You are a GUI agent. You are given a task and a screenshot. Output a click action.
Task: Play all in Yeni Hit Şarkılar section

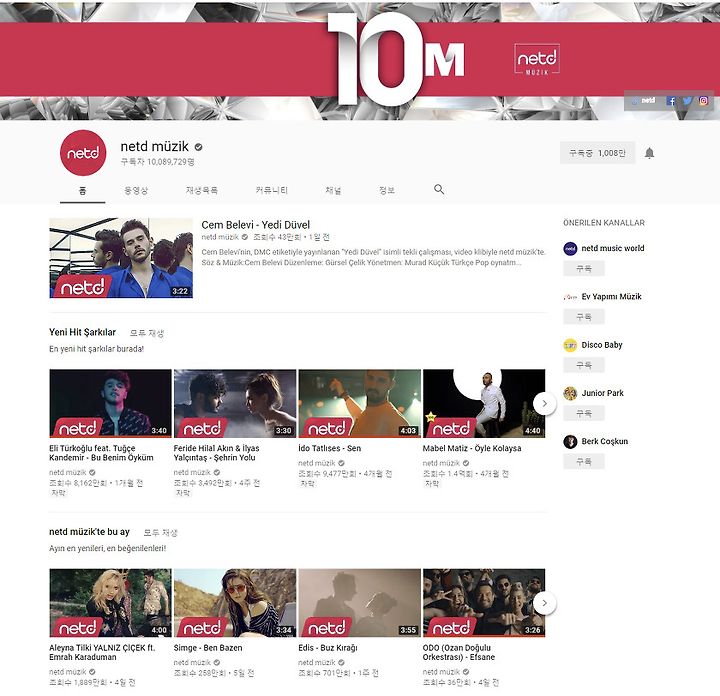click(x=146, y=333)
